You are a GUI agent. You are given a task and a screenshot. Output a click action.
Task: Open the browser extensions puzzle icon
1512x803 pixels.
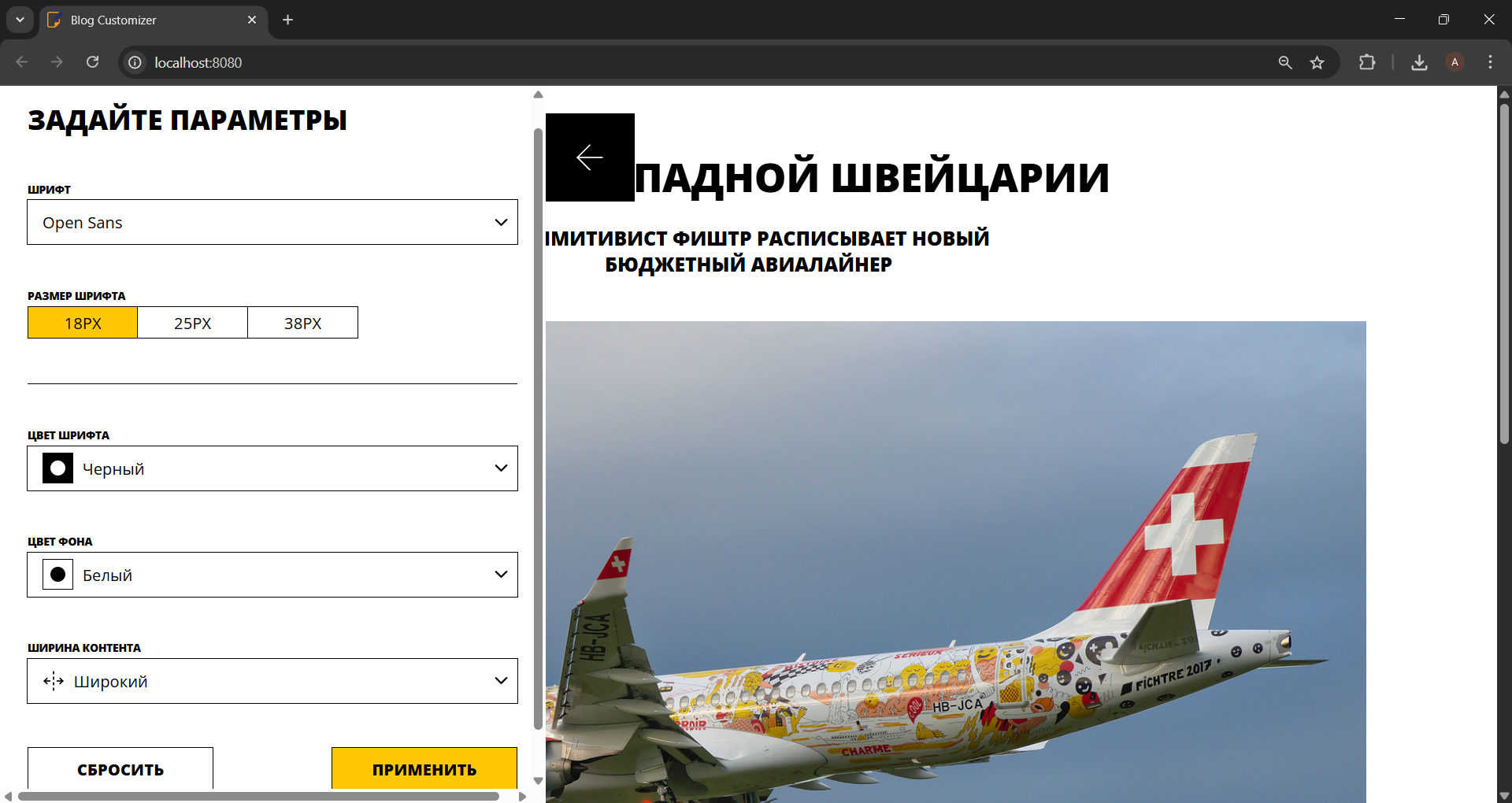click(x=1367, y=62)
